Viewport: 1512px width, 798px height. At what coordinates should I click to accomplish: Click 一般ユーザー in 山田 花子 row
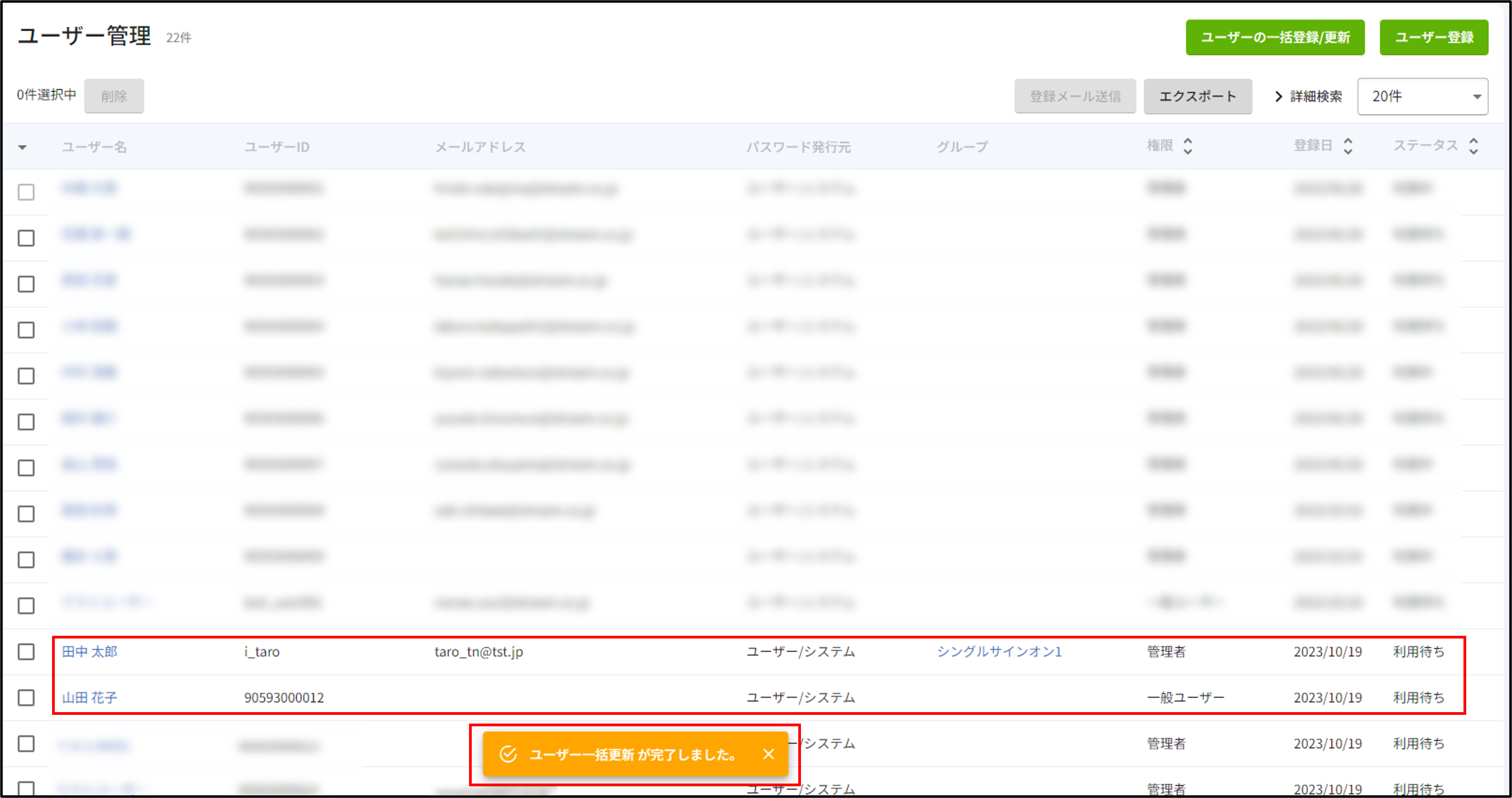pyautogui.click(x=1186, y=698)
